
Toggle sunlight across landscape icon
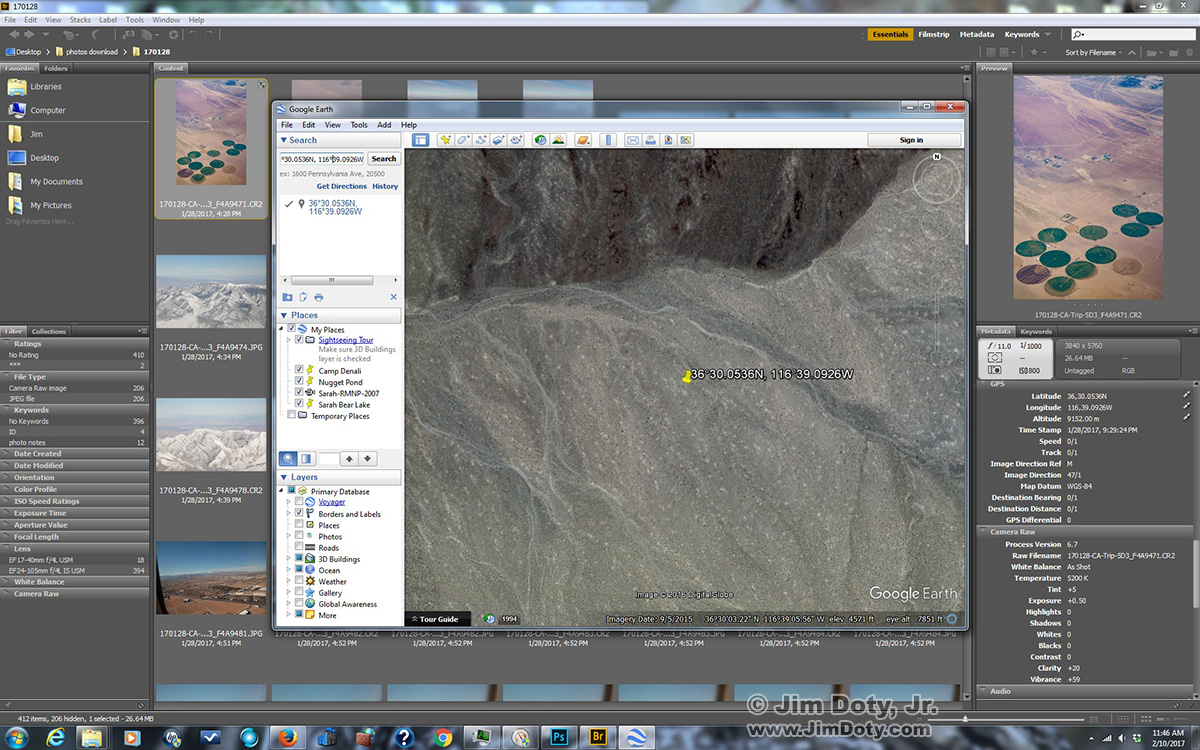click(558, 140)
